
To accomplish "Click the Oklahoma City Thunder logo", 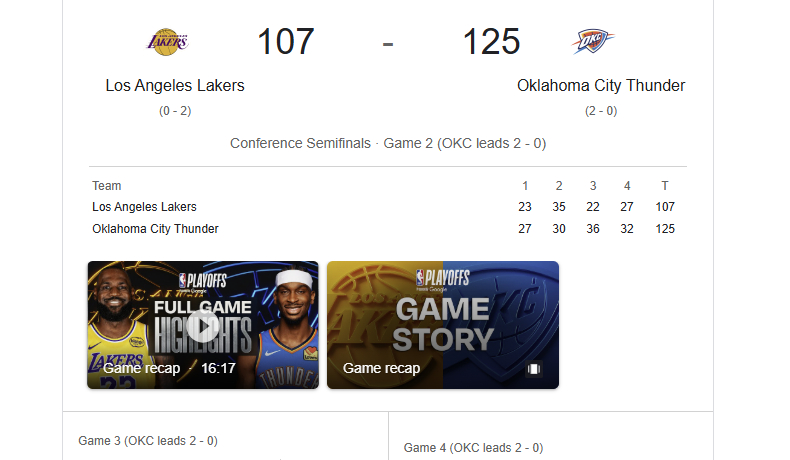I will pos(593,41).
